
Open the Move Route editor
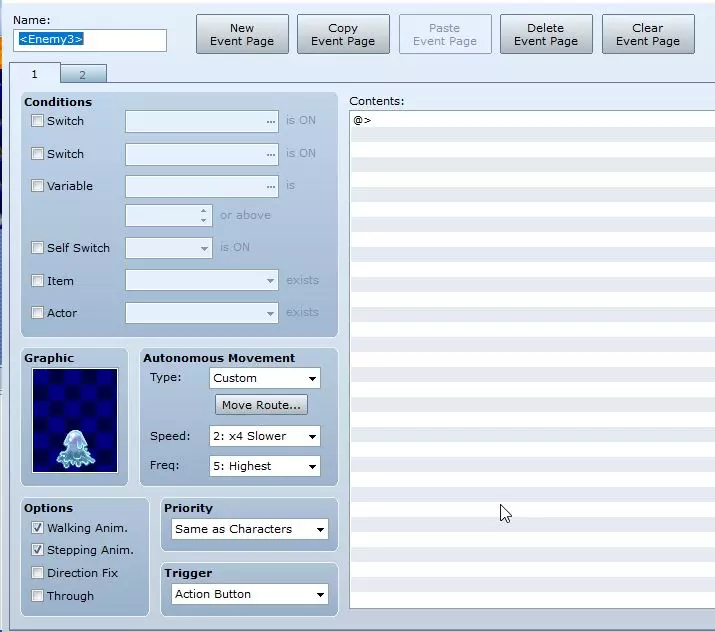pyautogui.click(x=261, y=405)
